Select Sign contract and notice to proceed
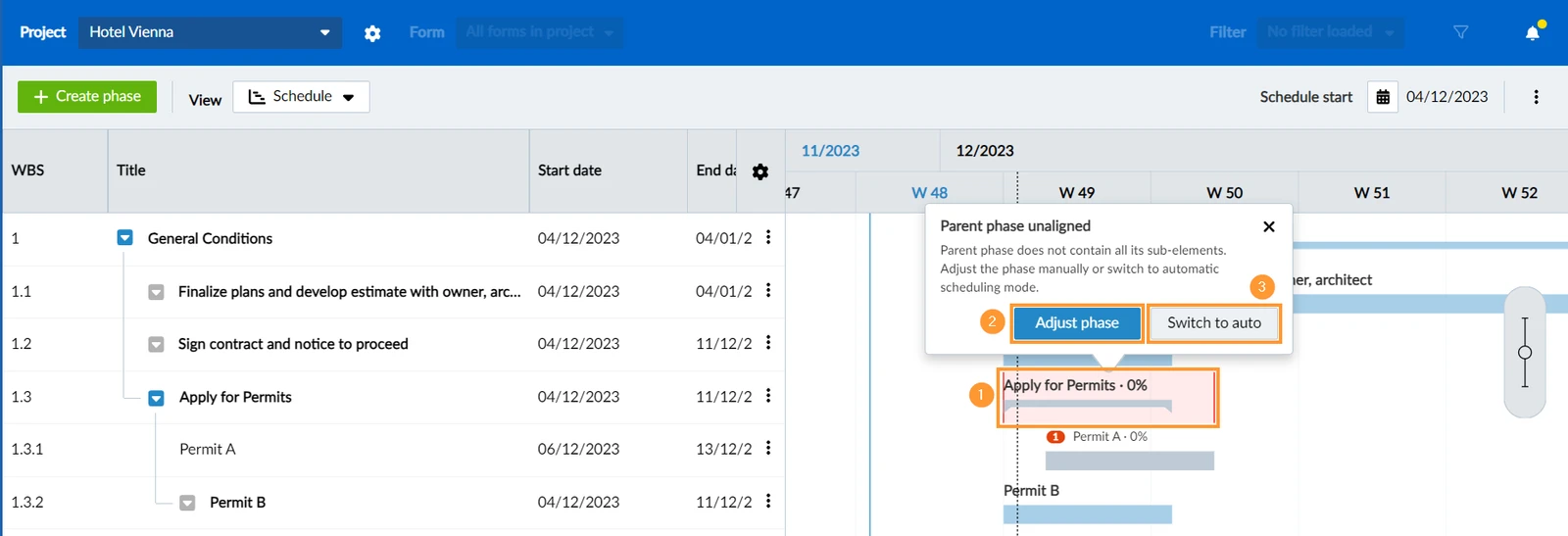The height and width of the screenshot is (536, 1568). click(x=293, y=344)
